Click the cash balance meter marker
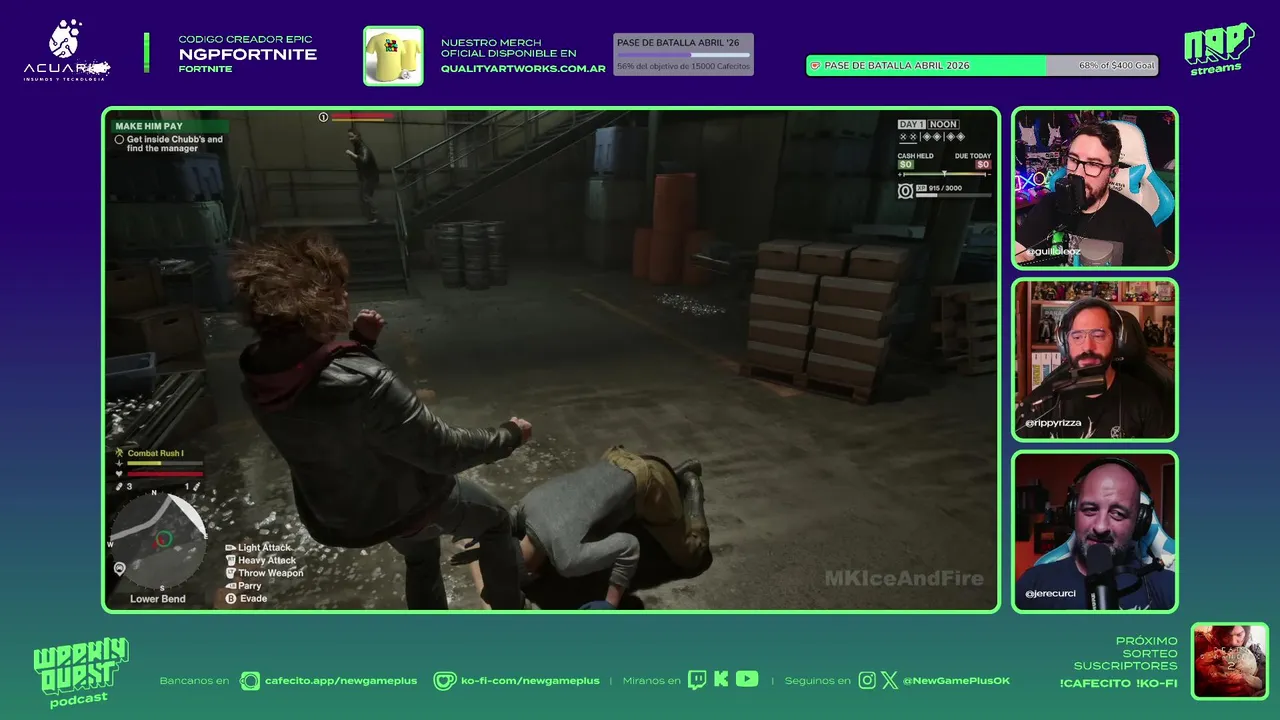The image size is (1280, 720). coord(944,174)
